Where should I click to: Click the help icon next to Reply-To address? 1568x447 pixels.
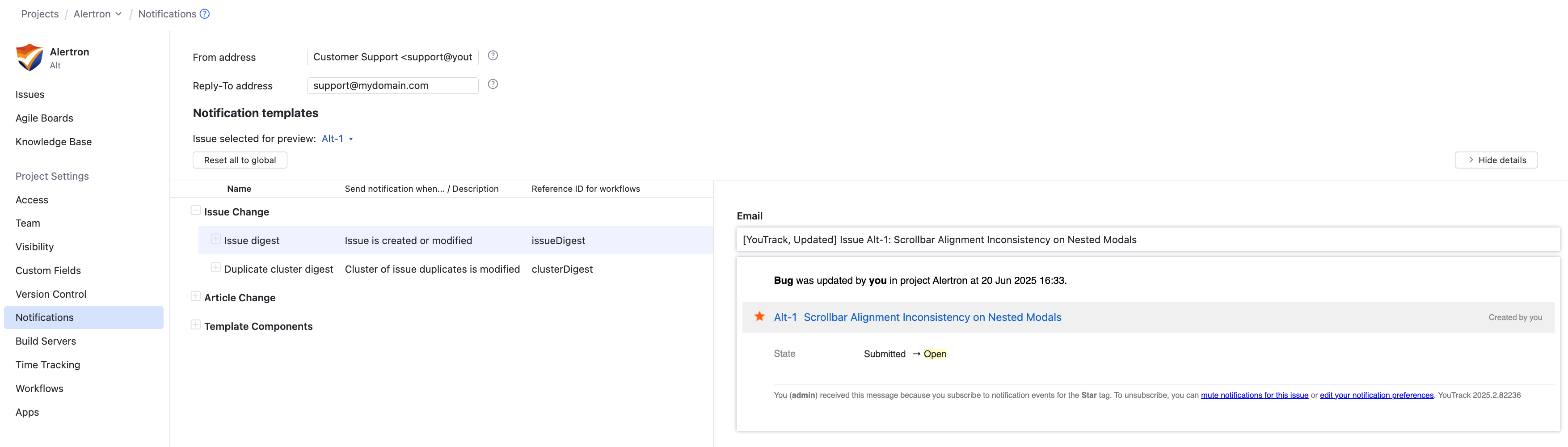point(492,84)
